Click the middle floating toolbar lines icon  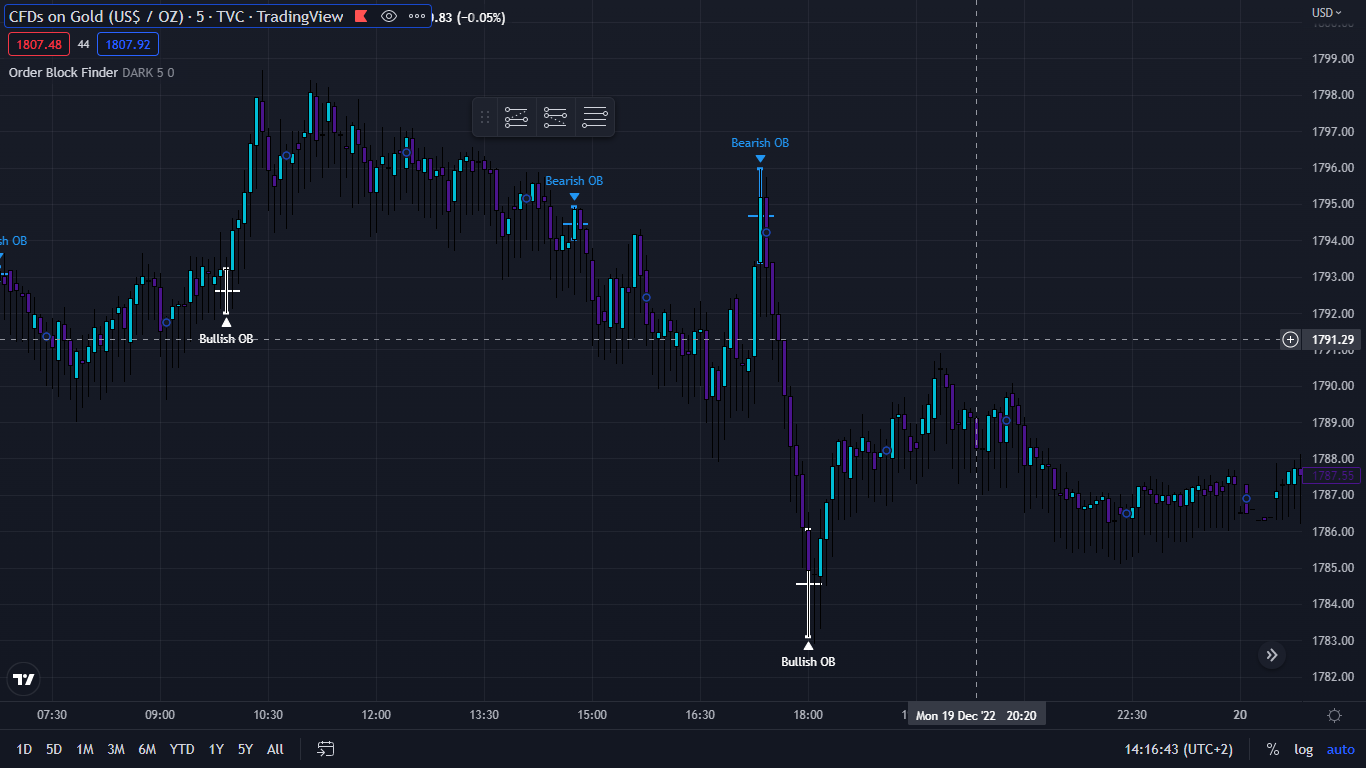(555, 117)
